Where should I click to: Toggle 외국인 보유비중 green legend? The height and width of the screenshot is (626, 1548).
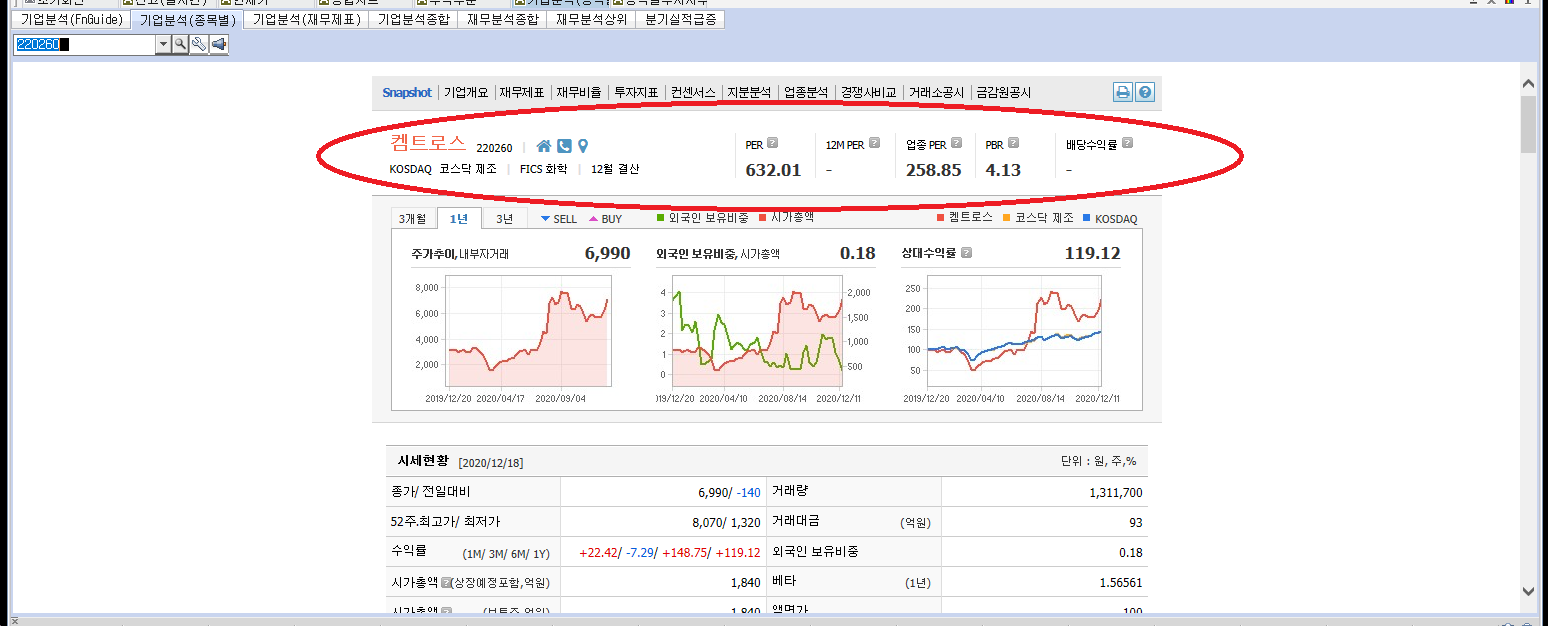(702, 218)
